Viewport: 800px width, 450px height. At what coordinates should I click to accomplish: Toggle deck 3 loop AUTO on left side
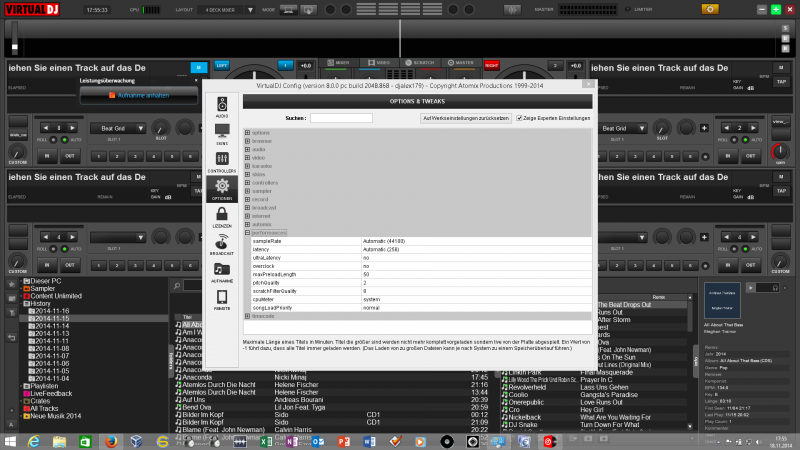click(64, 249)
